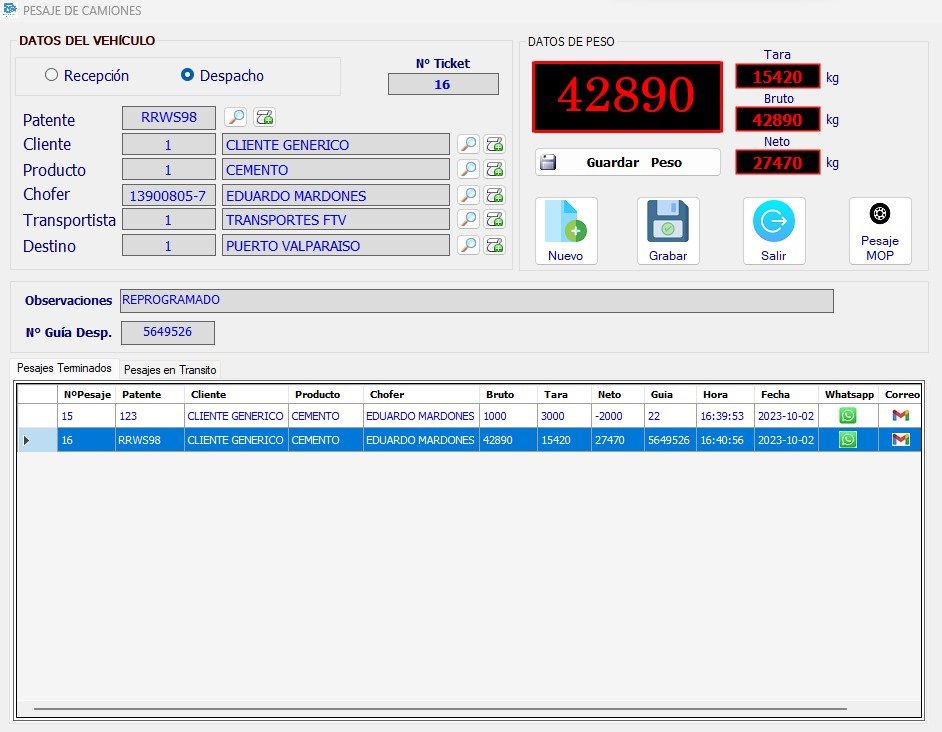The height and width of the screenshot is (732, 942).
Task: Add new product icon in Producto row
Action: (494, 169)
